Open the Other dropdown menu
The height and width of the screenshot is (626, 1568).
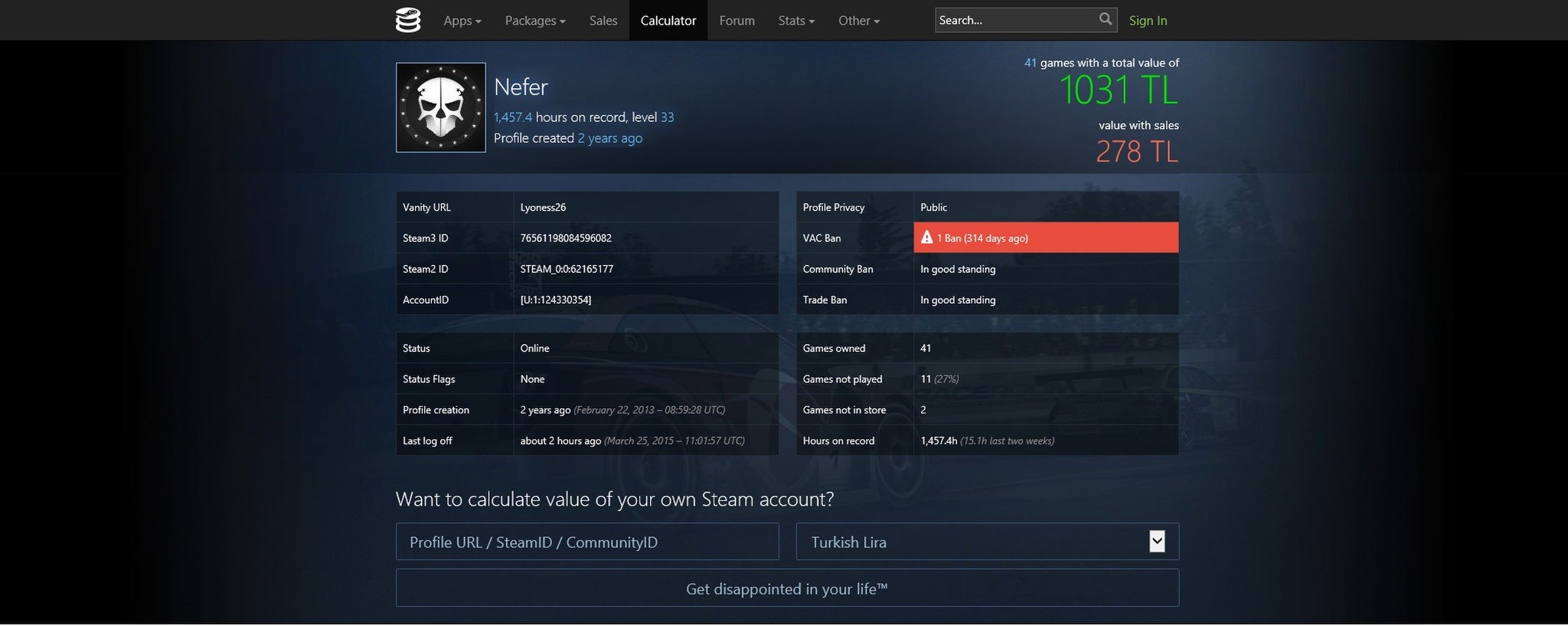click(x=859, y=21)
